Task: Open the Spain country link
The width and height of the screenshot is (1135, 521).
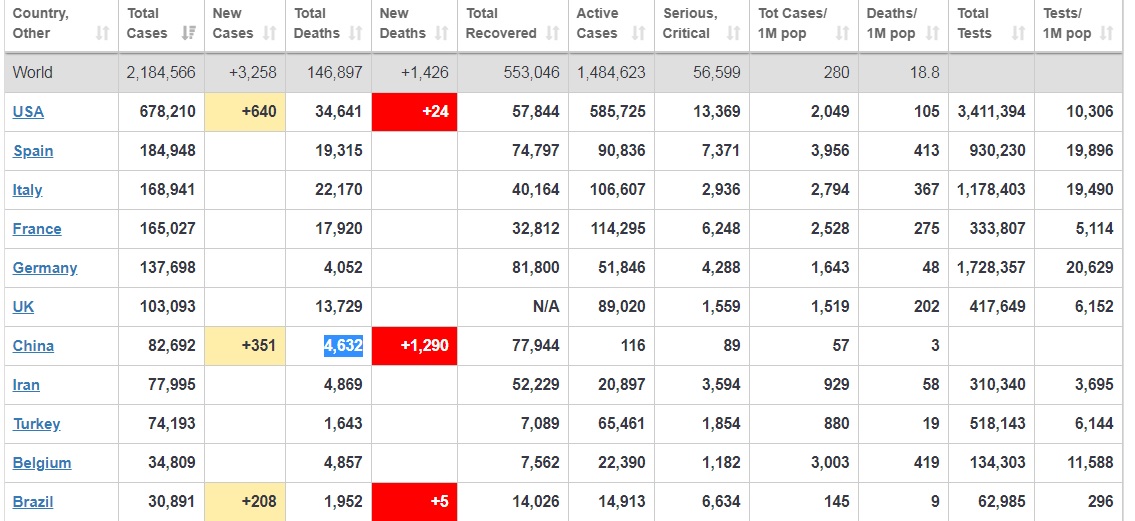Action: (33, 151)
